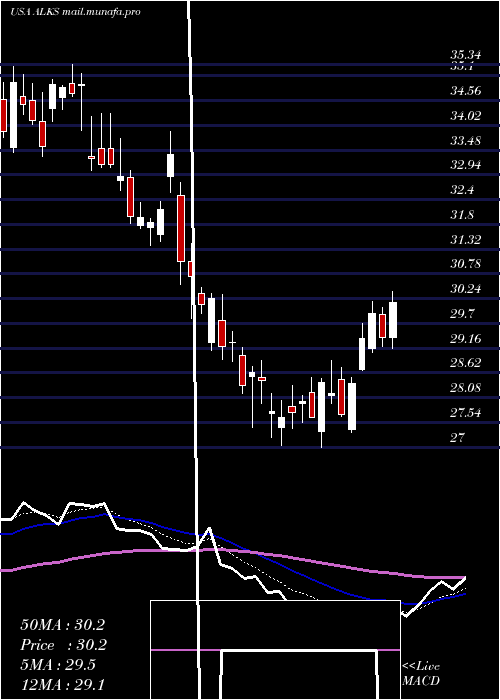Image resolution: width=500 pixels, height=700 pixels.
Task: Click the 32.94 price axis label
Action: (466, 165)
